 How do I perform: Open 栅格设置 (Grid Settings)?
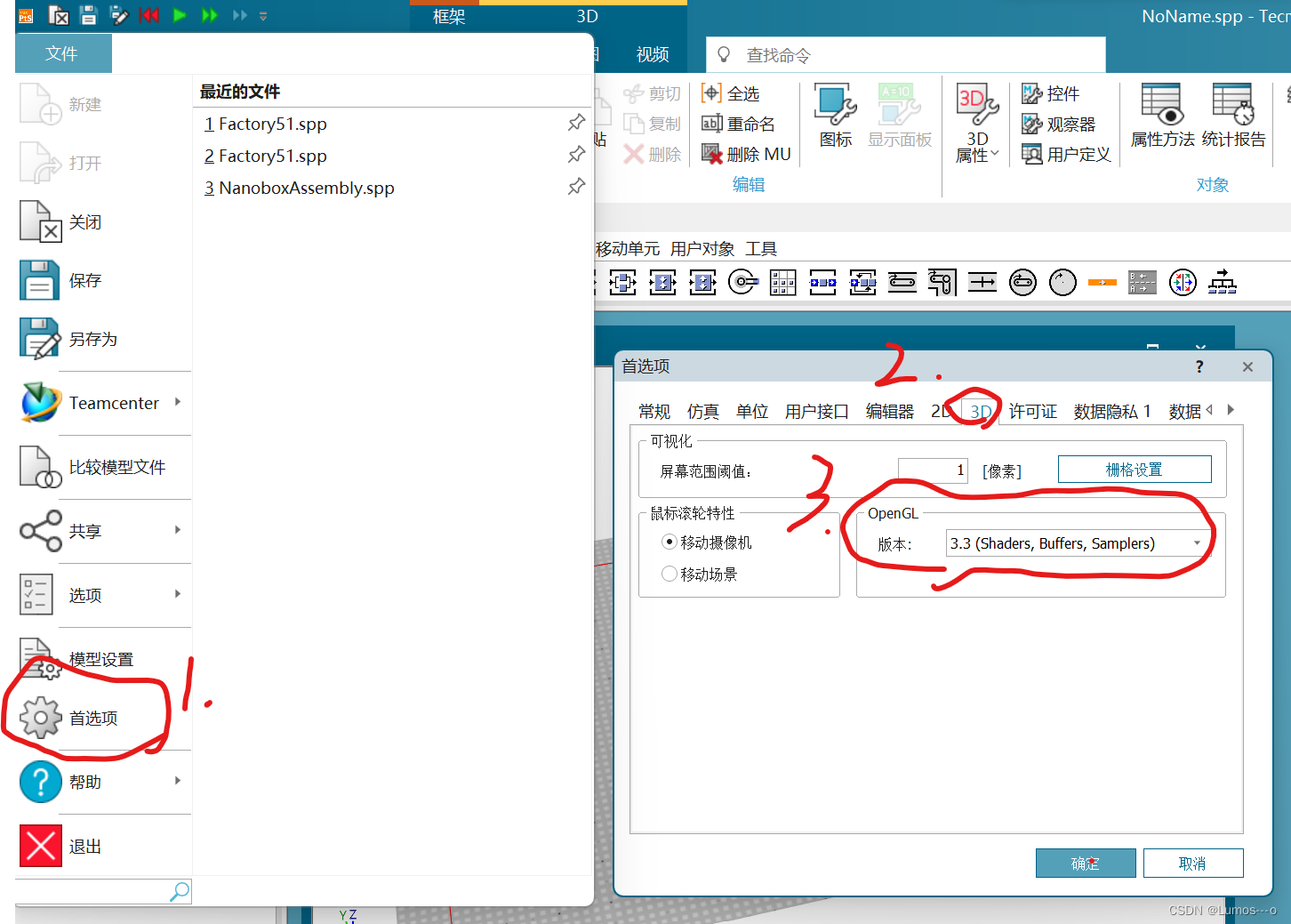(1135, 469)
